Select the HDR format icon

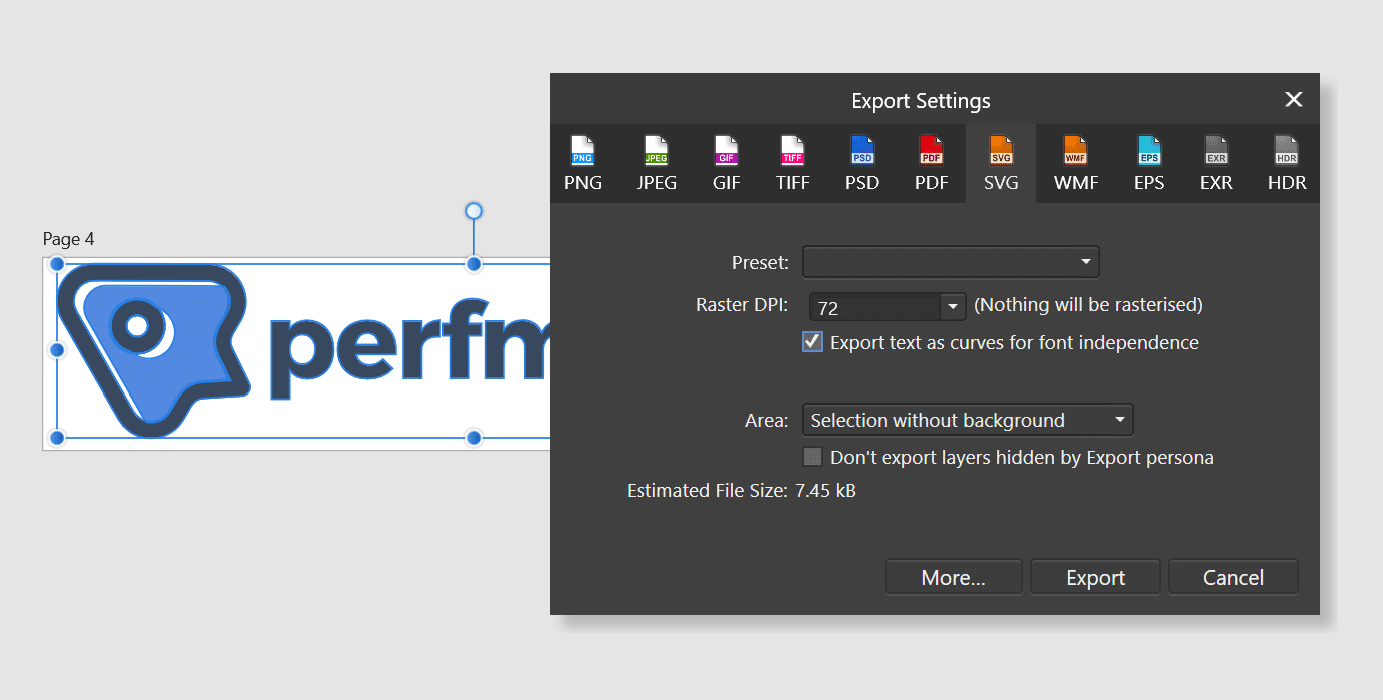(1287, 163)
